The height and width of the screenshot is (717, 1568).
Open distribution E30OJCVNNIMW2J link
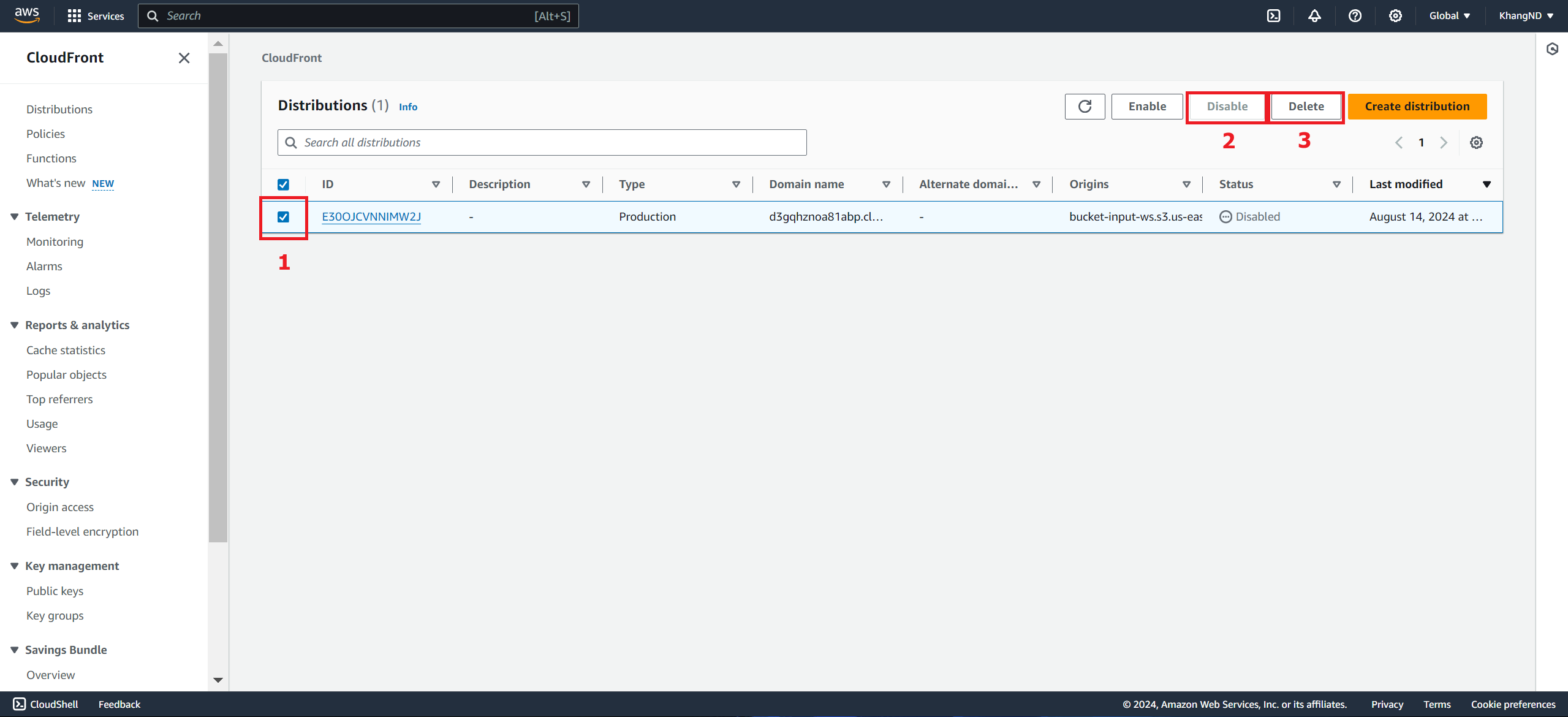371,217
